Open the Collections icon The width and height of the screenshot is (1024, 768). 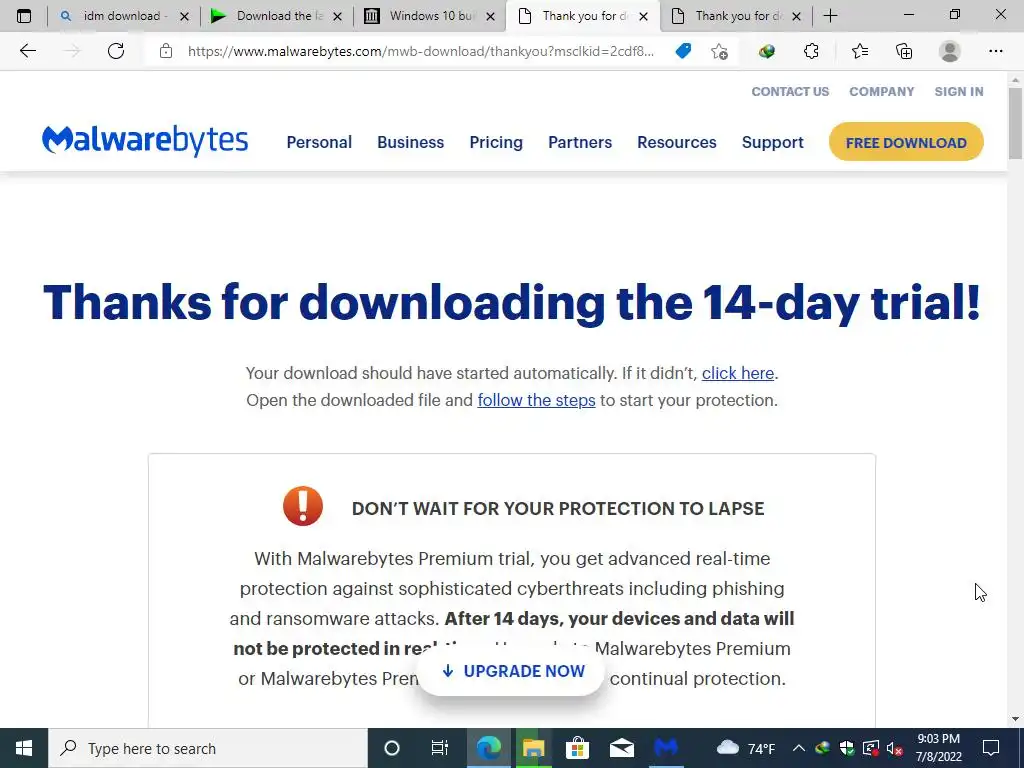(x=904, y=51)
